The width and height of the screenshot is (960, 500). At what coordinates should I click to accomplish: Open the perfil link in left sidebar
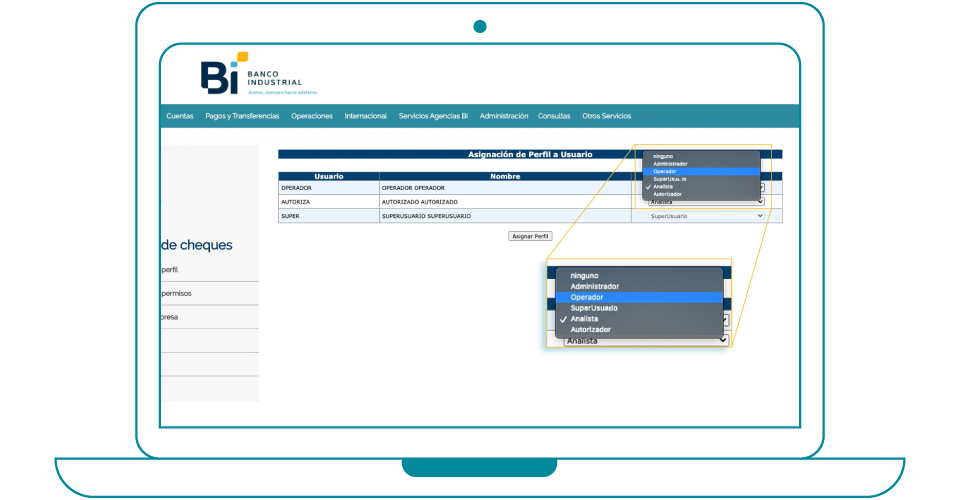pyautogui.click(x=170, y=270)
